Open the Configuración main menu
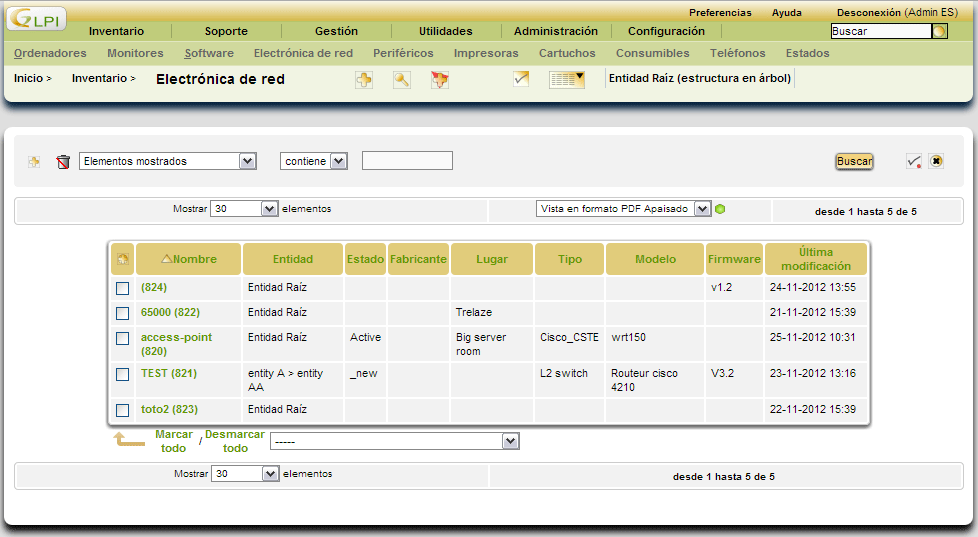The height and width of the screenshot is (537, 978). [x=666, y=31]
